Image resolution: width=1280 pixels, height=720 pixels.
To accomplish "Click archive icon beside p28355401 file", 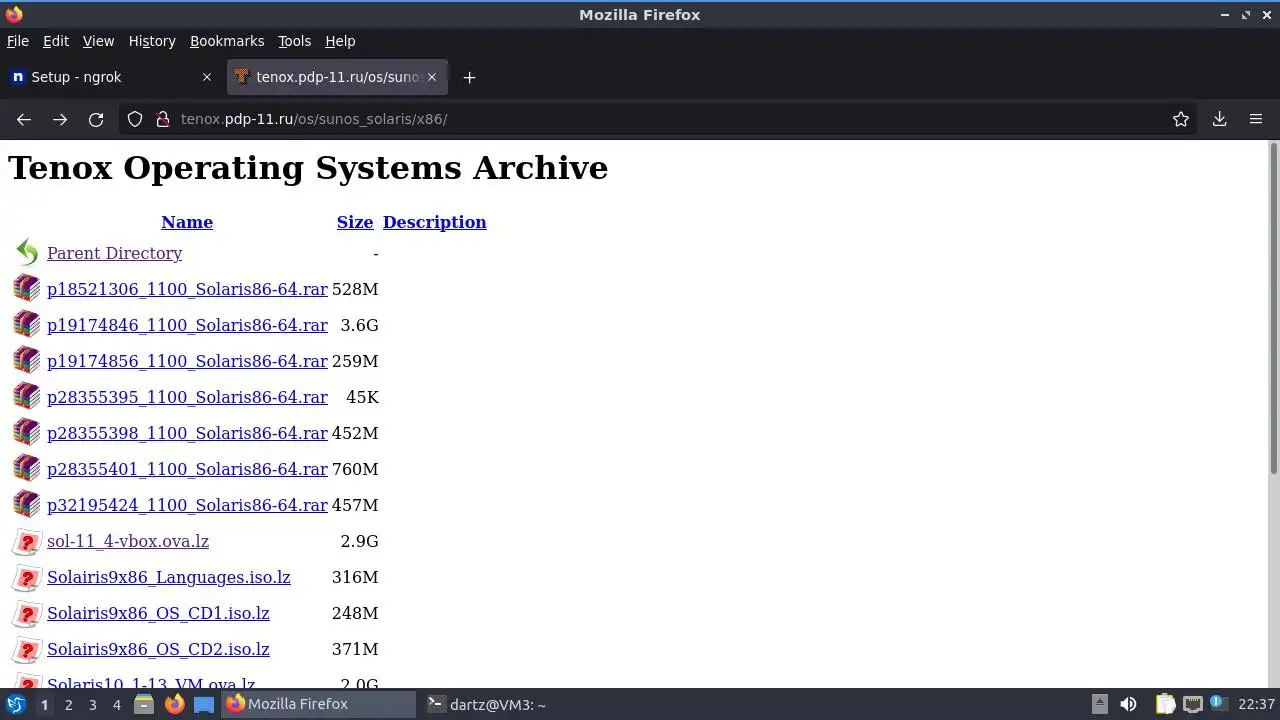I will click(x=27, y=469).
